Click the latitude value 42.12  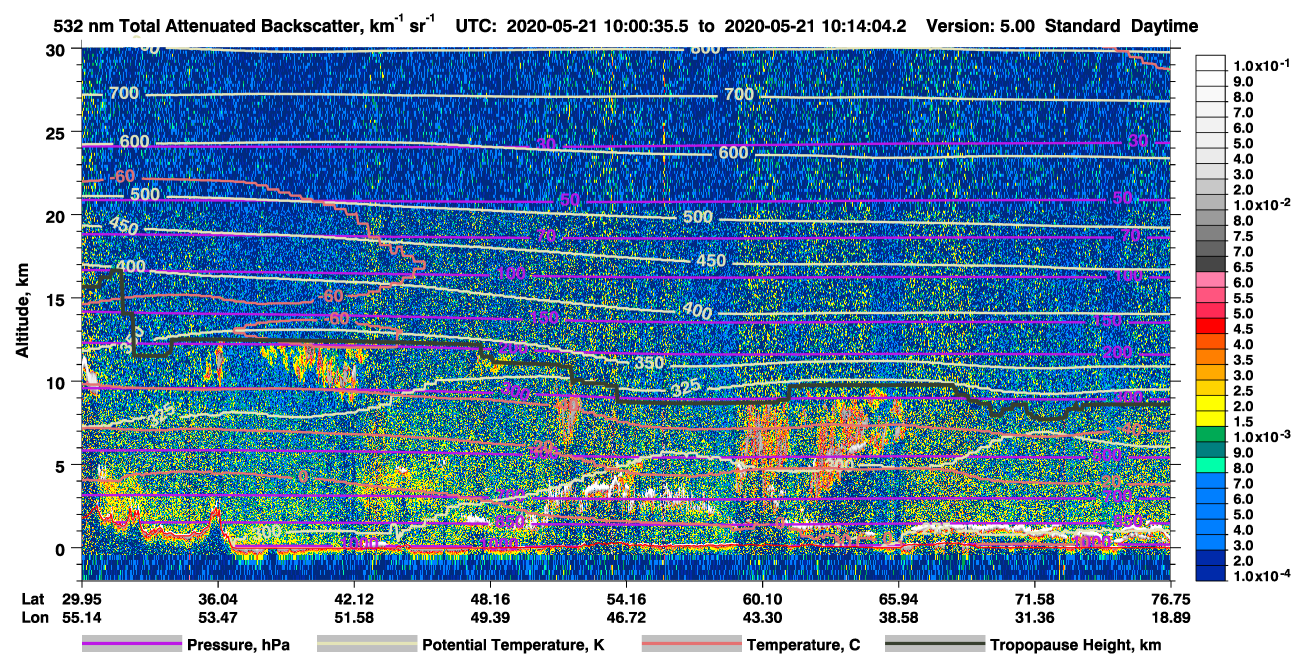click(x=354, y=599)
